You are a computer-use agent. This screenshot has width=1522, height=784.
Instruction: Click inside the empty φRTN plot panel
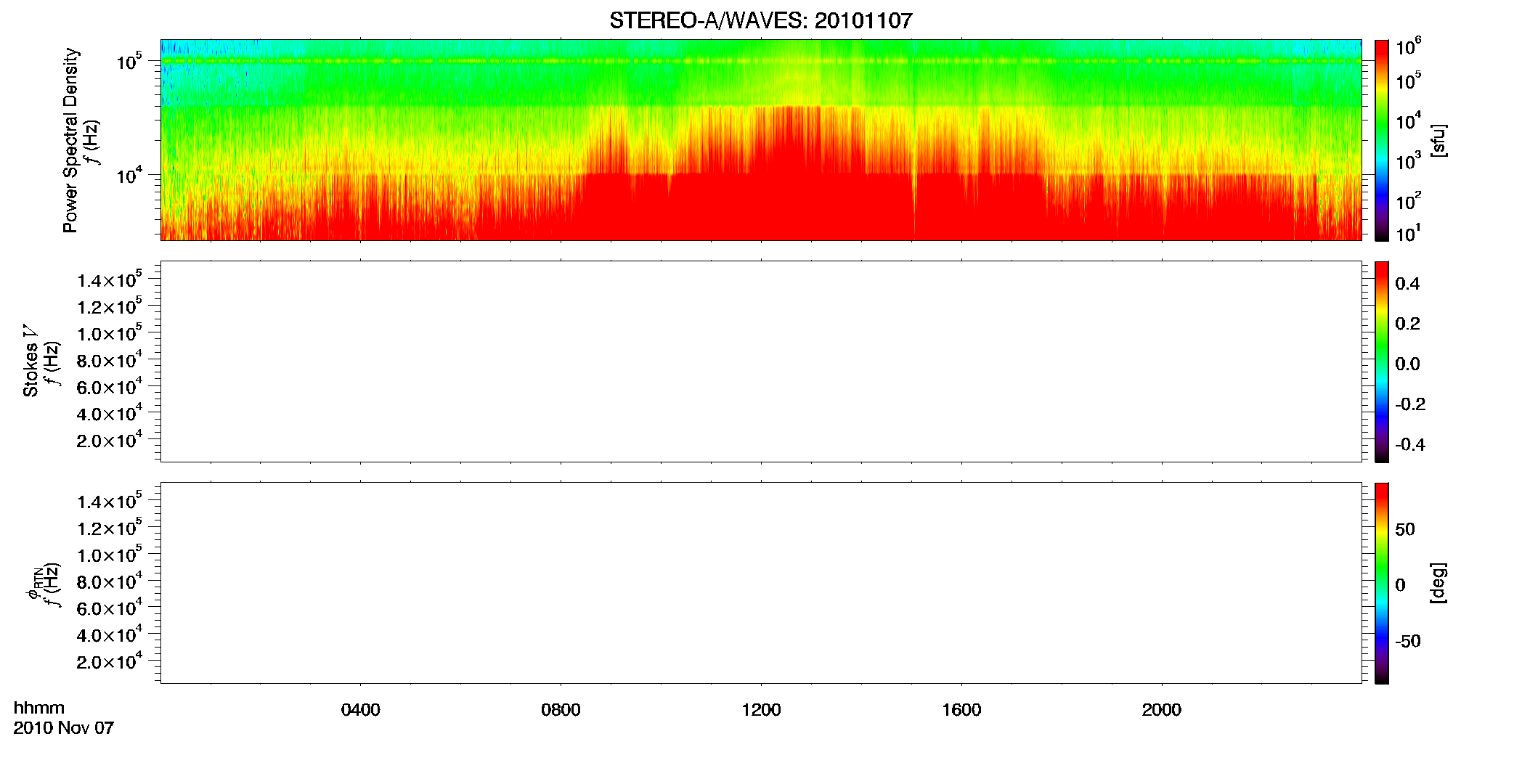point(761,583)
